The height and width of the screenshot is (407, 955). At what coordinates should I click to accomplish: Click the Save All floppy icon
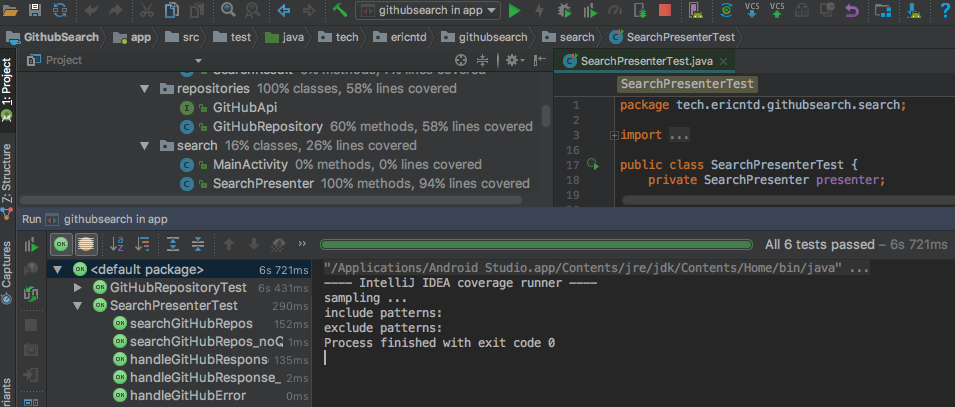pyautogui.click(x=36, y=10)
